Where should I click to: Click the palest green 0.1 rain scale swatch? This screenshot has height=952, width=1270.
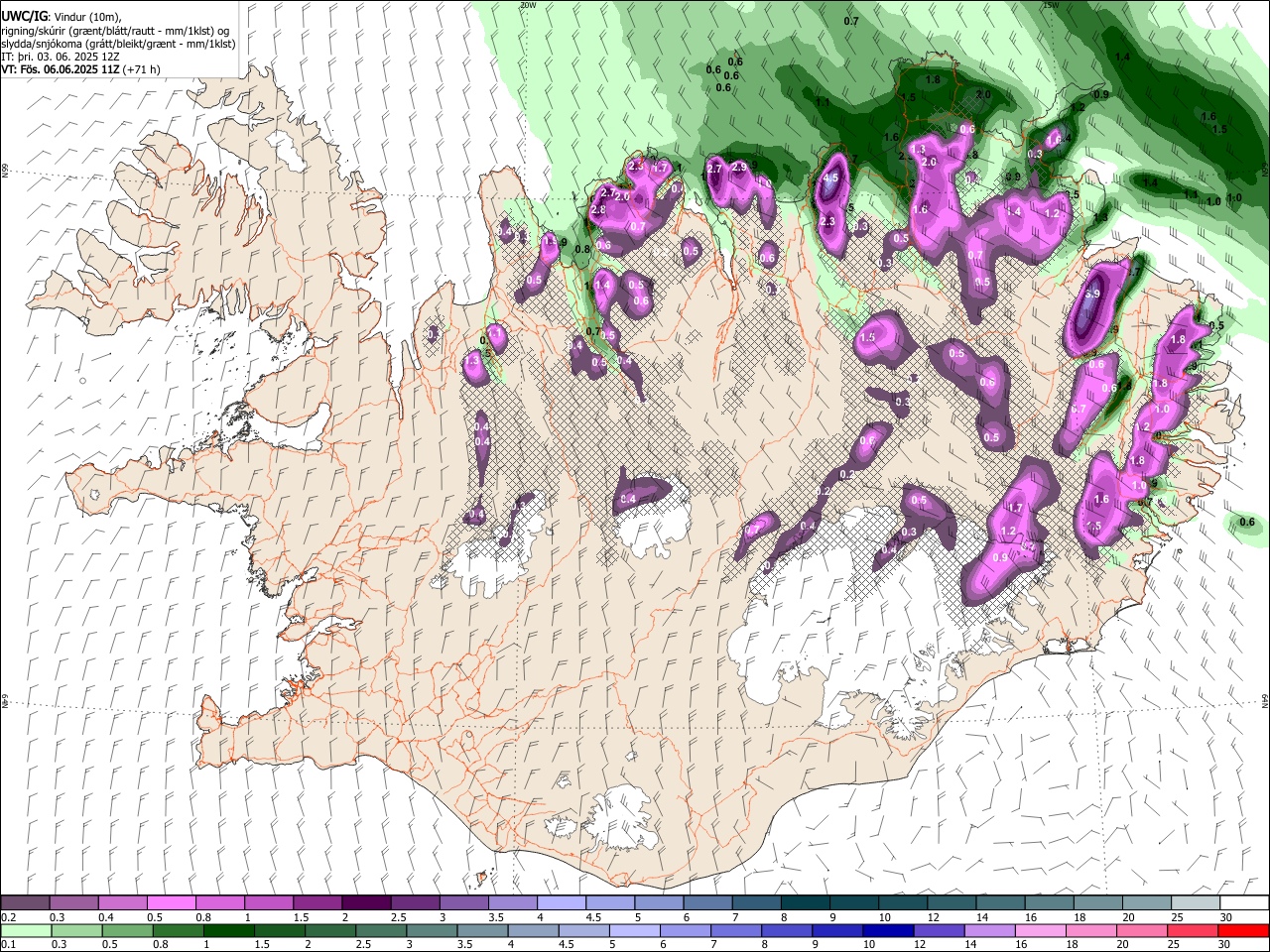[26, 931]
